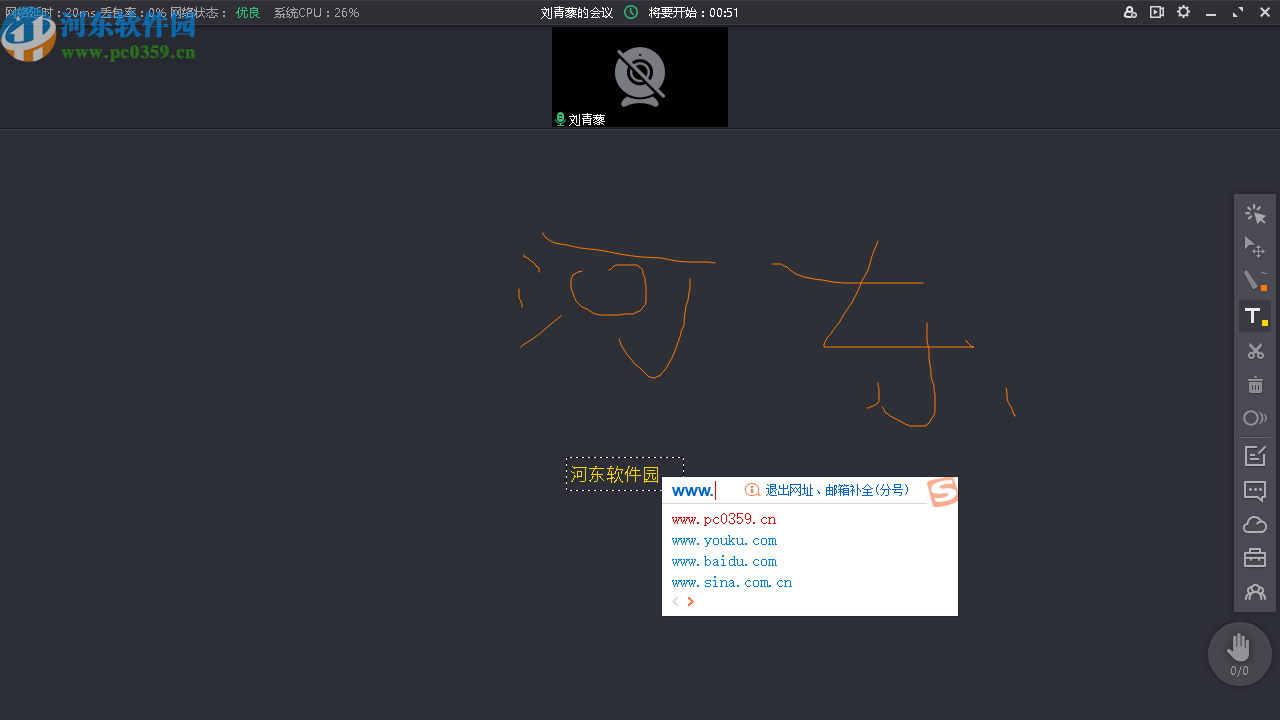Screen dimensions: 1280x720
Task: Select the laser pointer tool
Action: point(1255,213)
